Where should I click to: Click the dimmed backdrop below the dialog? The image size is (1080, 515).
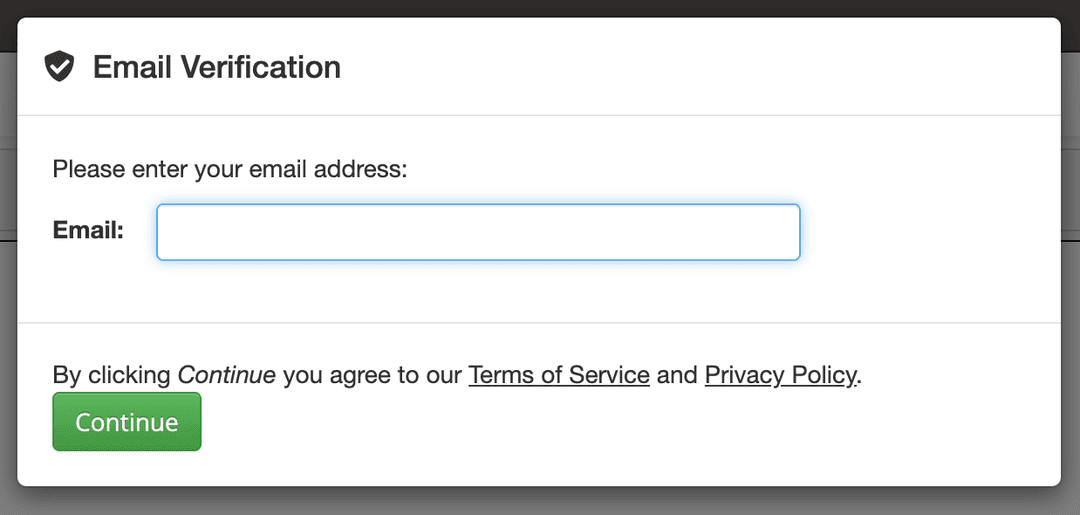540,503
